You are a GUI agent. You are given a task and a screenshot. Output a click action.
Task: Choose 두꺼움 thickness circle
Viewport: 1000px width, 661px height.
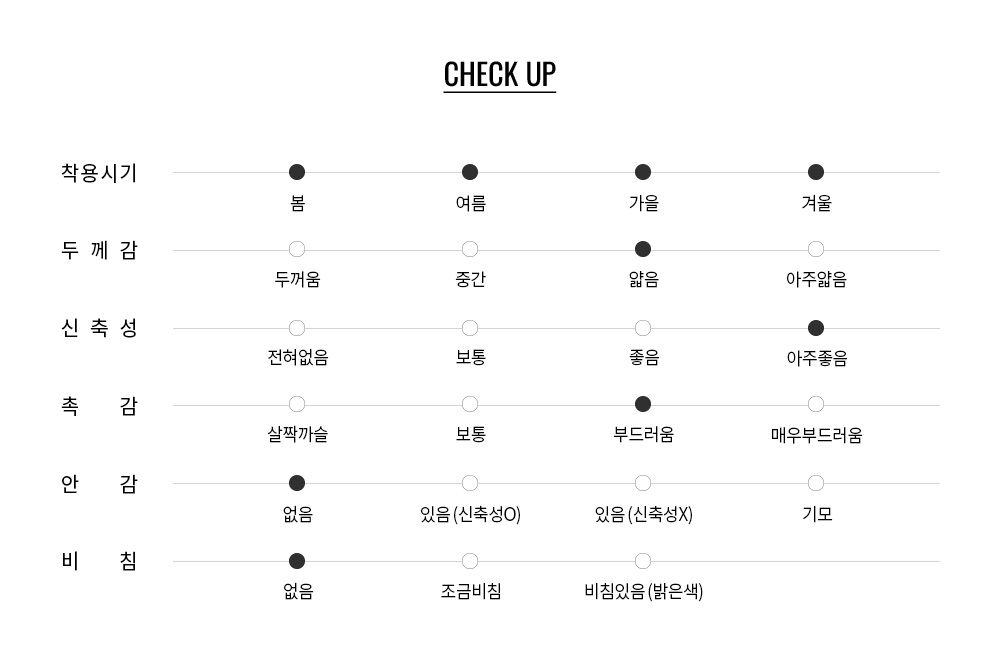297,249
